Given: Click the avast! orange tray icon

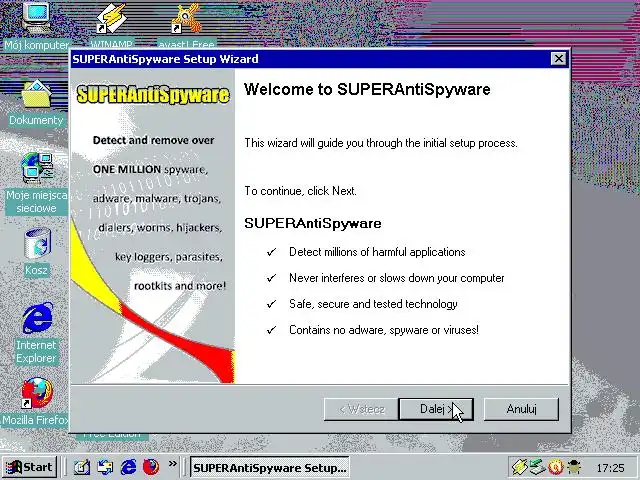Looking at the screenshot, I should coord(556,467).
